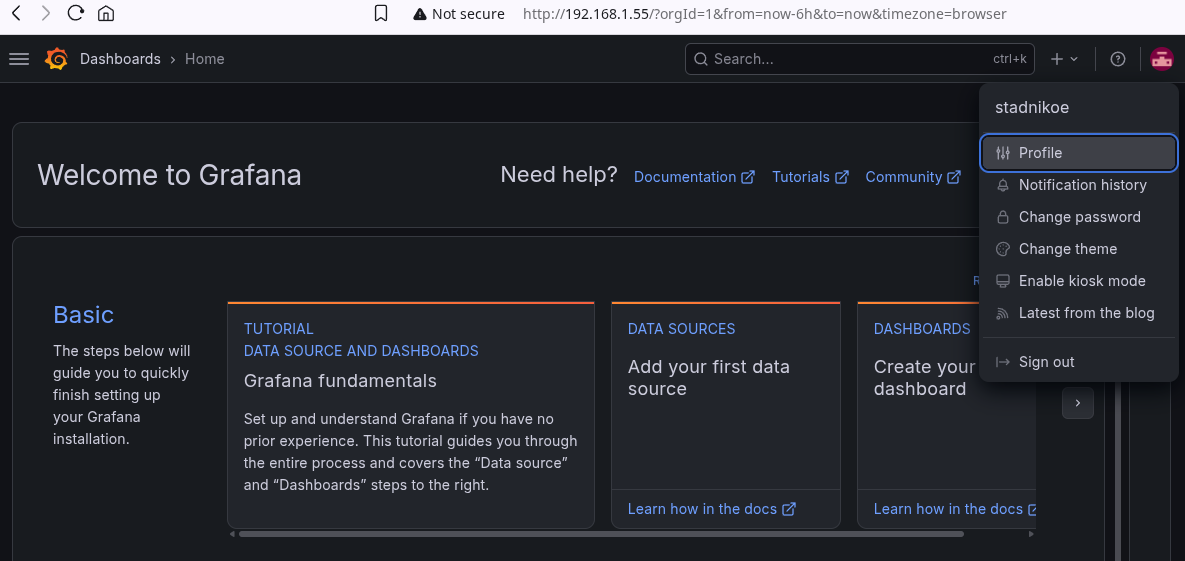Image resolution: width=1185 pixels, height=561 pixels.
Task: Open Dashboards breadcrumb link
Action: pos(120,59)
